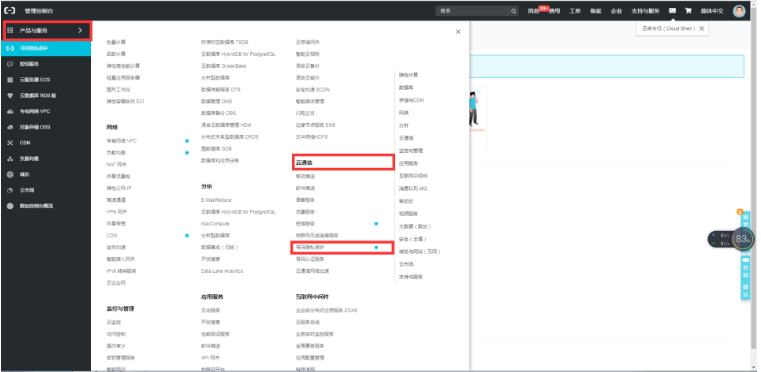Toggle the favorite star on the highlighted 号码隐私保护 row
This screenshot has width=761, height=372.
tap(376, 248)
